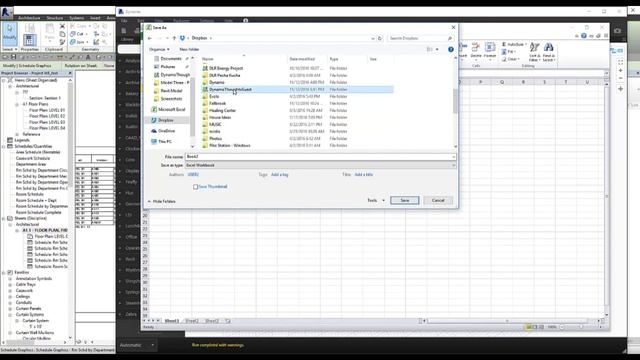
Task: Open the Structure tab in Revit
Action: pyautogui.click(x=55, y=18)
